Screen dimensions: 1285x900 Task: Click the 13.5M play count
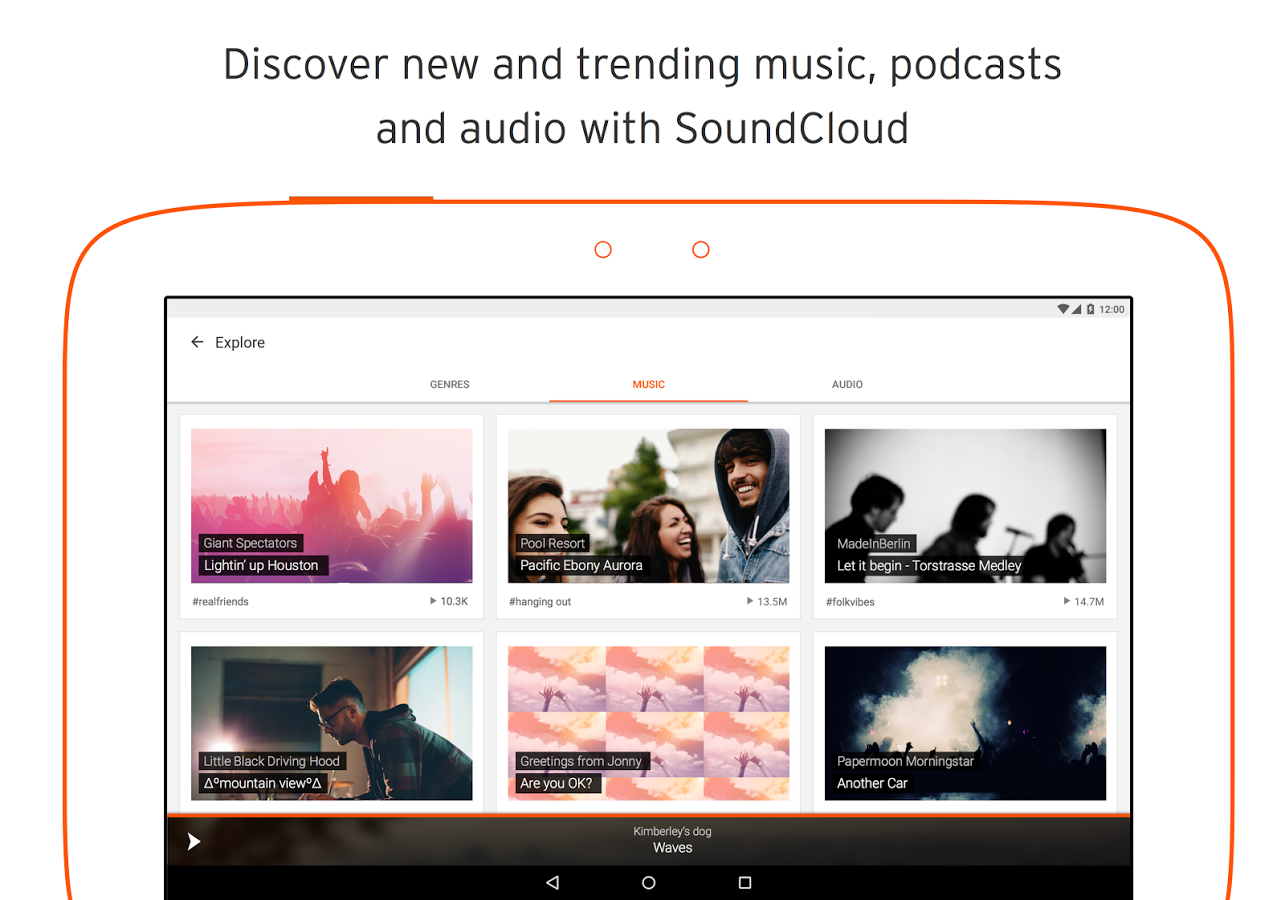pyautogui.click(x=767, y=602)
